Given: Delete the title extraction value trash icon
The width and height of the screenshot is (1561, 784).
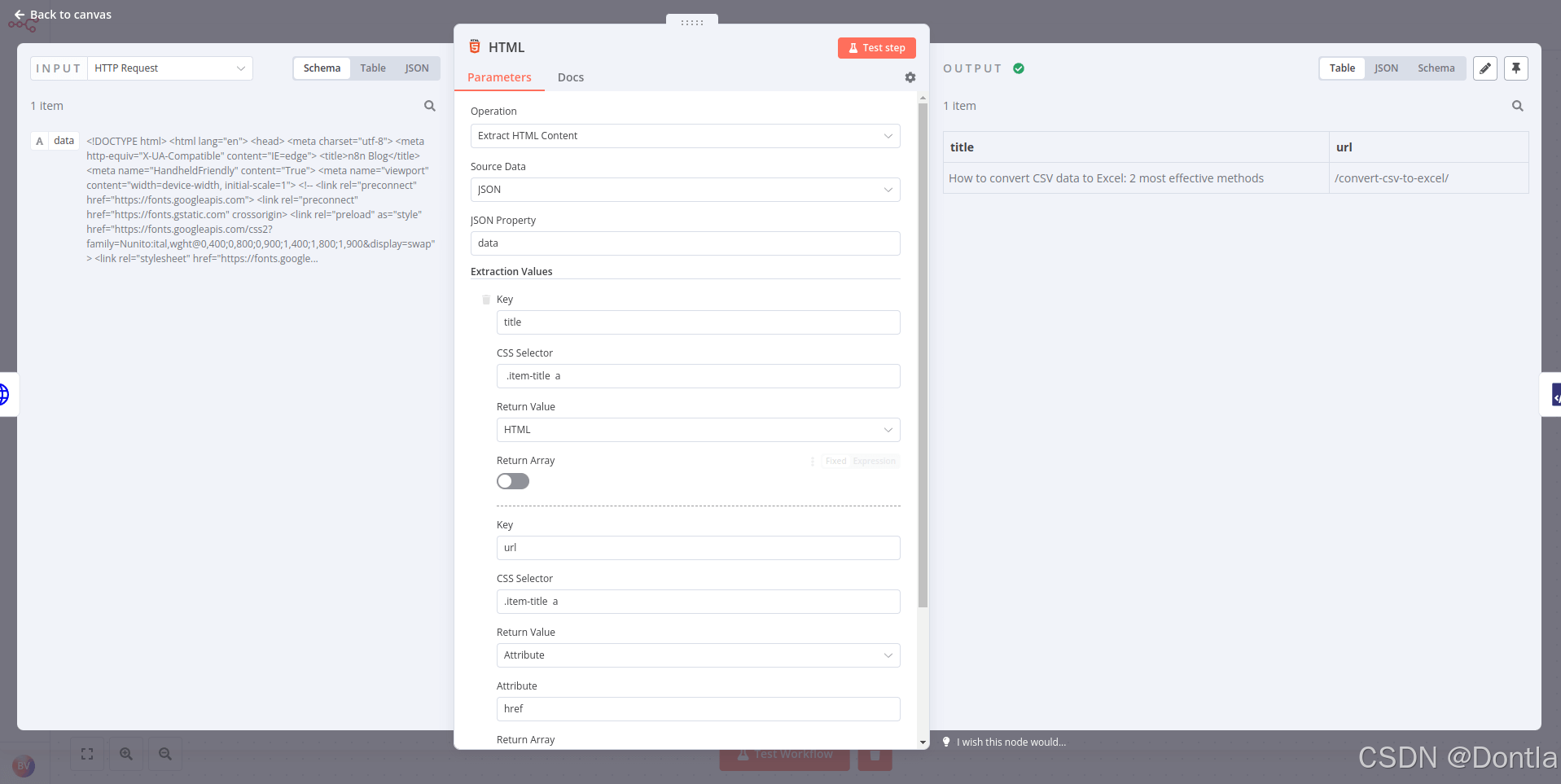Looking at the screenshot, I should pos(486,300).
